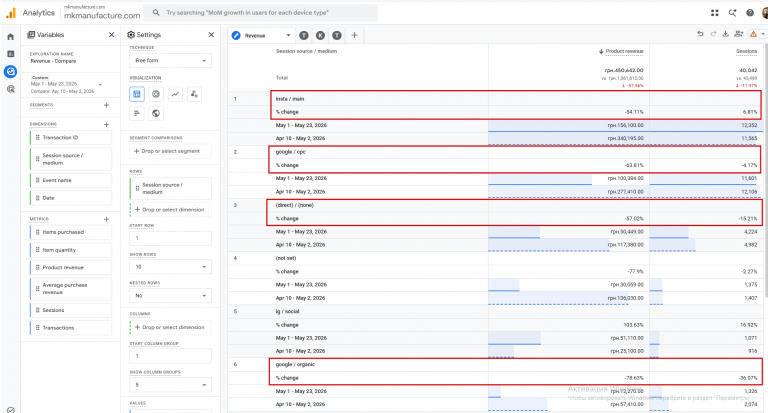Select the Transaction ID dimension

[71, 138]
